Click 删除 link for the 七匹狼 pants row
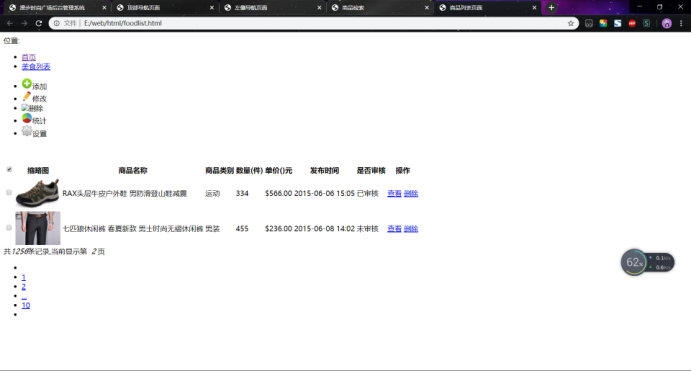 coord(411,229)
